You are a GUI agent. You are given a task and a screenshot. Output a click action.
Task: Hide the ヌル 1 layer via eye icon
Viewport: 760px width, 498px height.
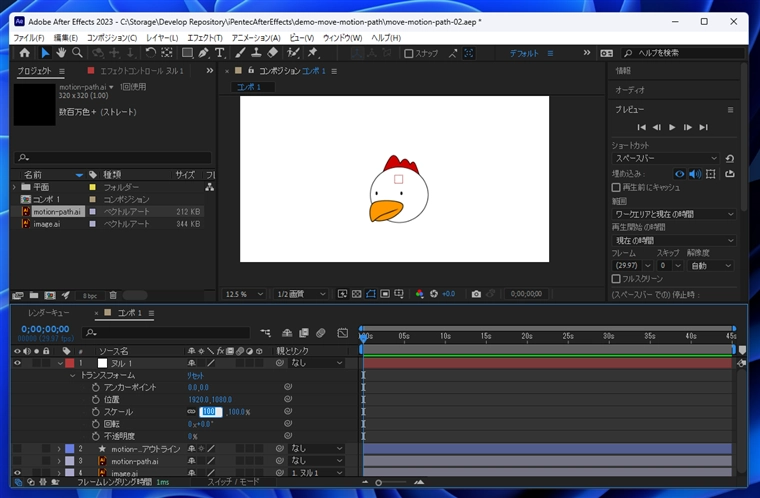coord(17,363)
